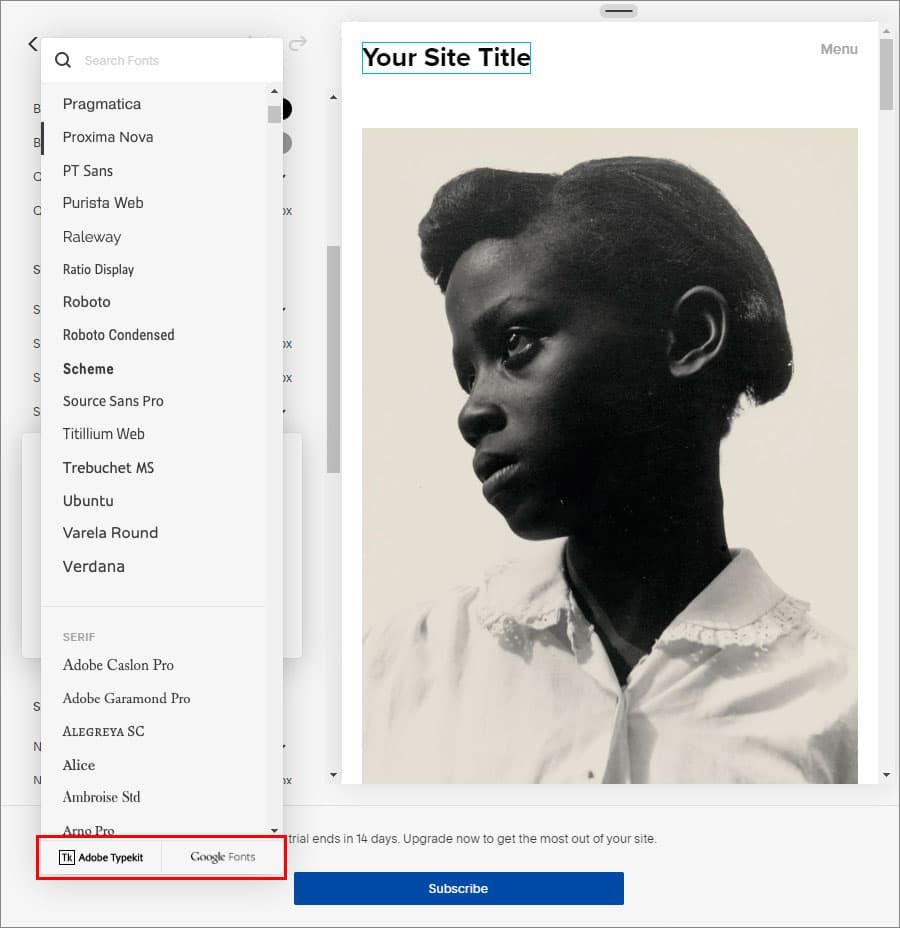This screenshot has height=928, width=900.
Task: Choose the Varela Round font
Action: 110,533
